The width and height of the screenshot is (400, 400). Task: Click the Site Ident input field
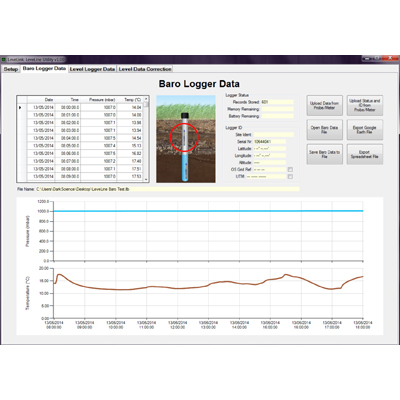(x=274, y=135)
